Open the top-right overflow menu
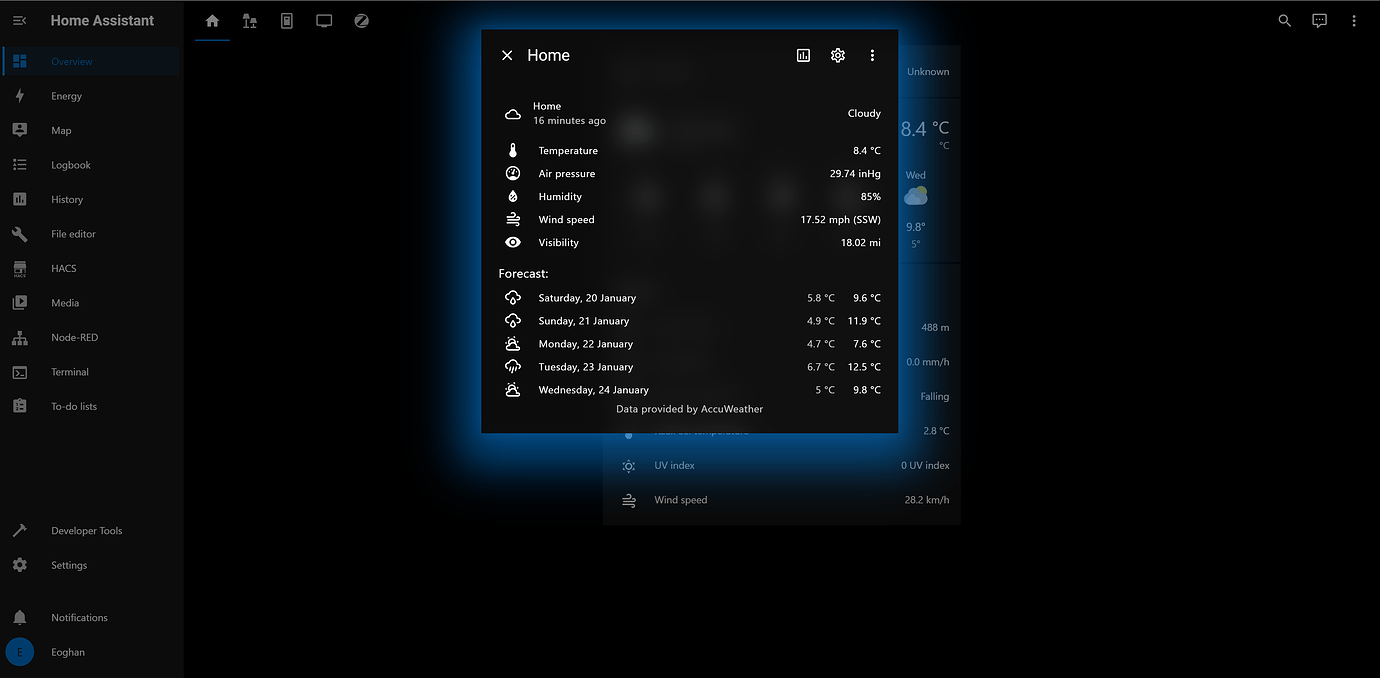 tap(1353, 20)
